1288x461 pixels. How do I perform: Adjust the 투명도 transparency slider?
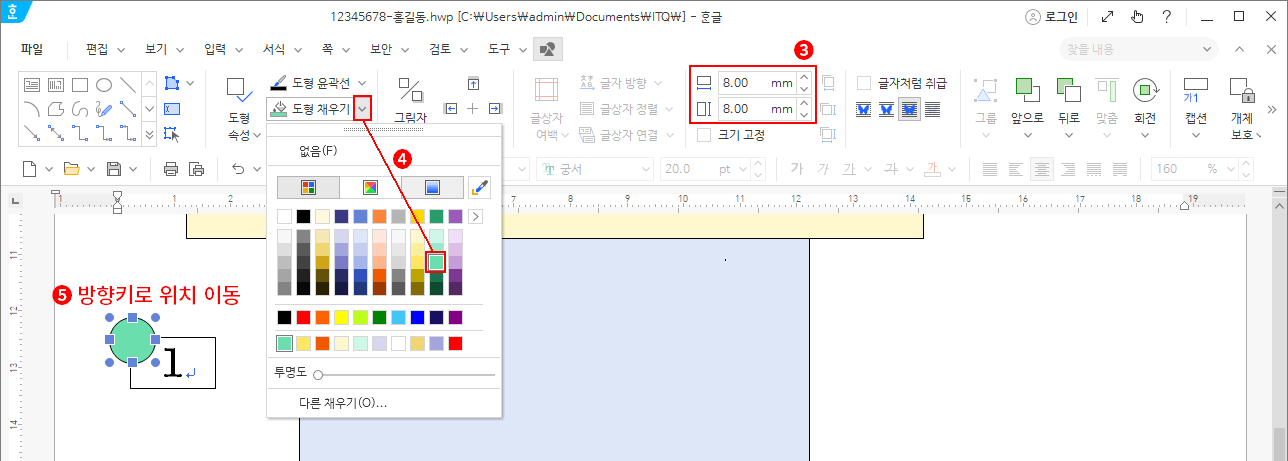(x=405, y=374)
